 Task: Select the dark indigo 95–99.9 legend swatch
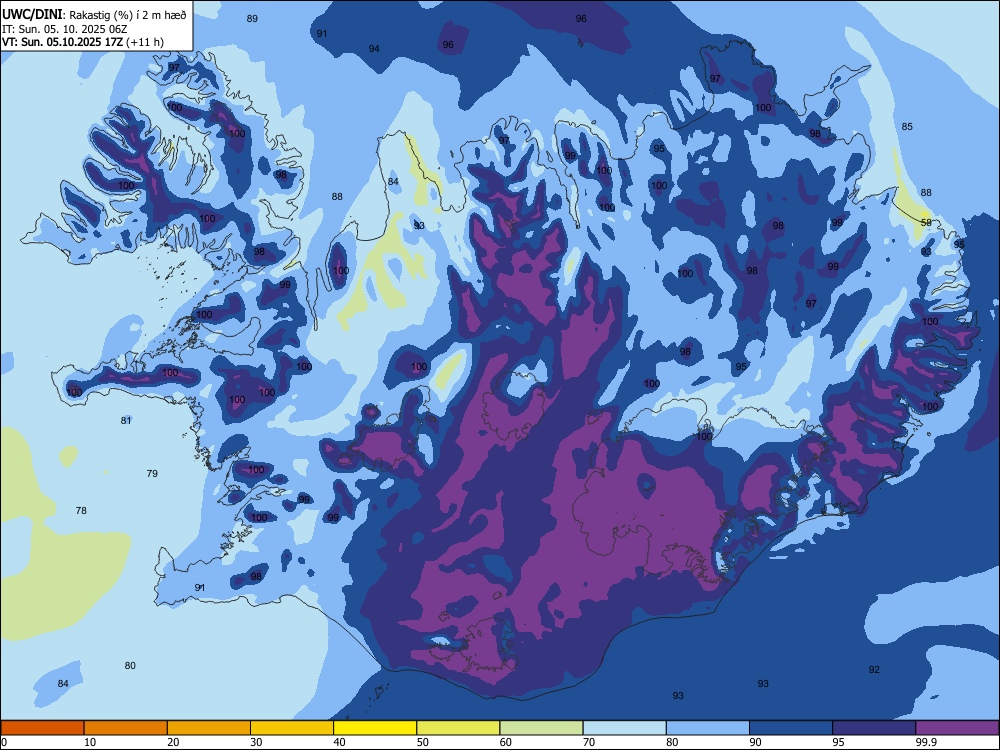[x=874, y=728]
